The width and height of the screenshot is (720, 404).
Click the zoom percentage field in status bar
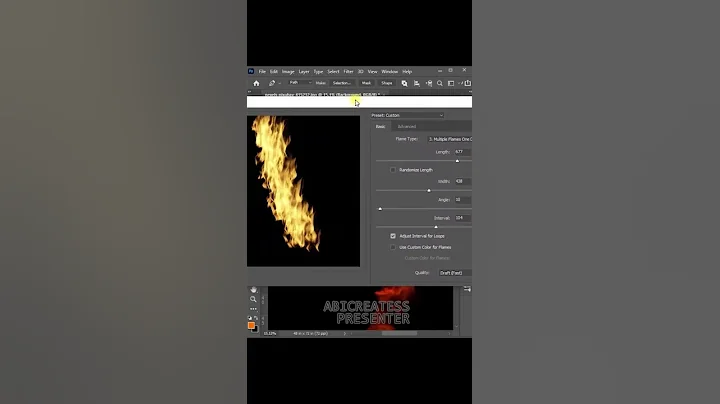pos(270,334)
